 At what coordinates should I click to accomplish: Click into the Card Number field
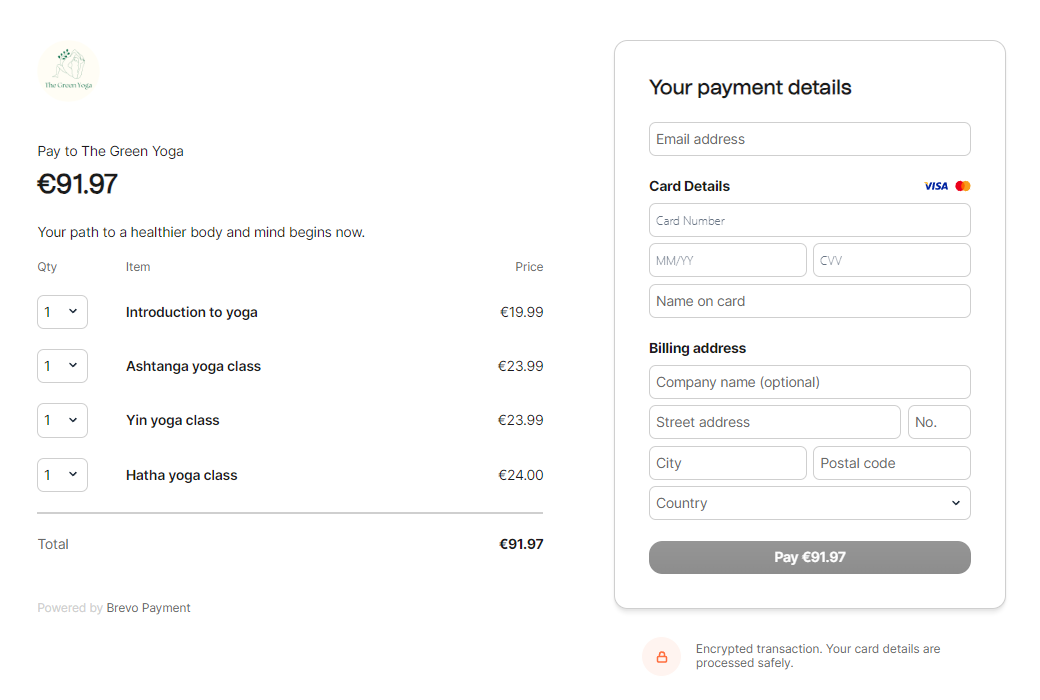pyautogui.click(x=809, y=220)
